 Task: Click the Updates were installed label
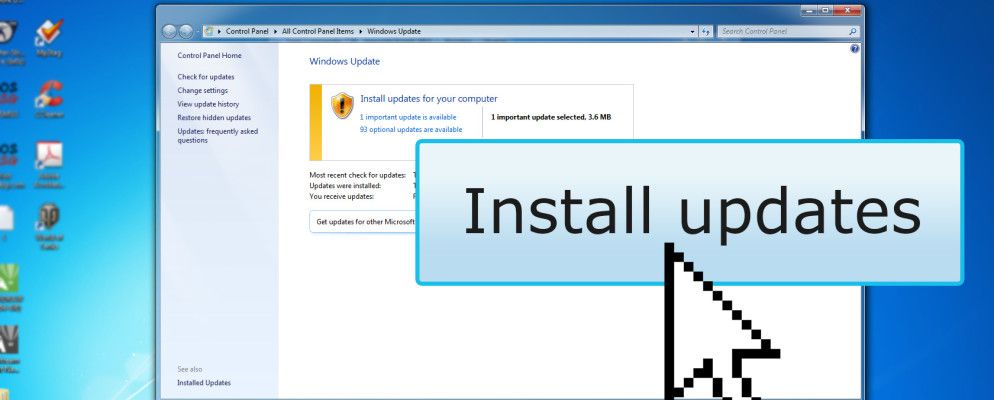[x=345, y=186]
